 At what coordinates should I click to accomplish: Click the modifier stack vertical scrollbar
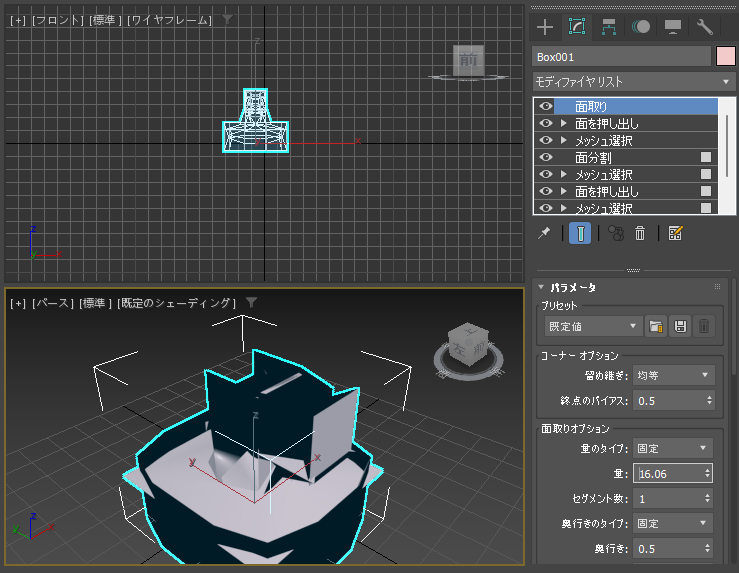pos(728,147)
